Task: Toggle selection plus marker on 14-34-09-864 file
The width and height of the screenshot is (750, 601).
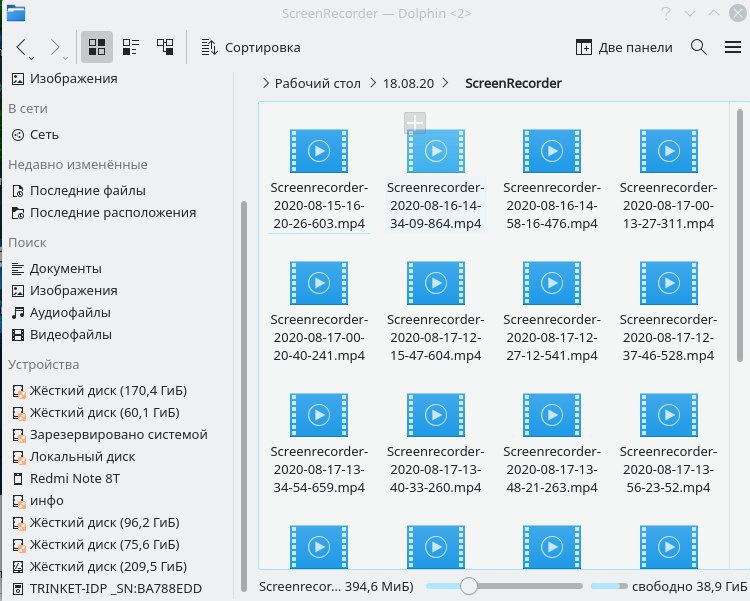Action: (x=415, y=123)
